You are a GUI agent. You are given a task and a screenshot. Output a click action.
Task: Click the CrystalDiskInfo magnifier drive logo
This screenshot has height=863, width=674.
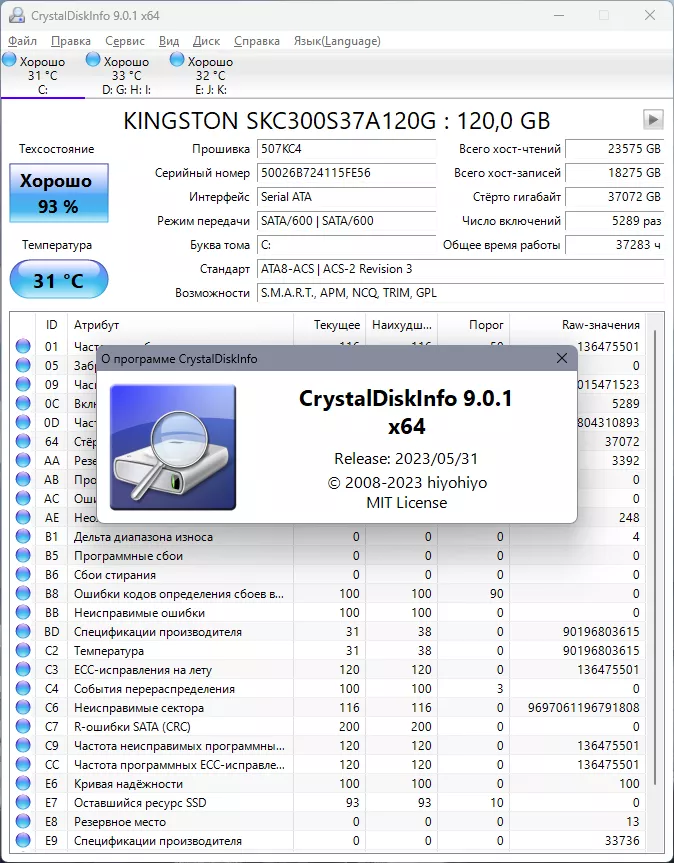click(173, 447)
